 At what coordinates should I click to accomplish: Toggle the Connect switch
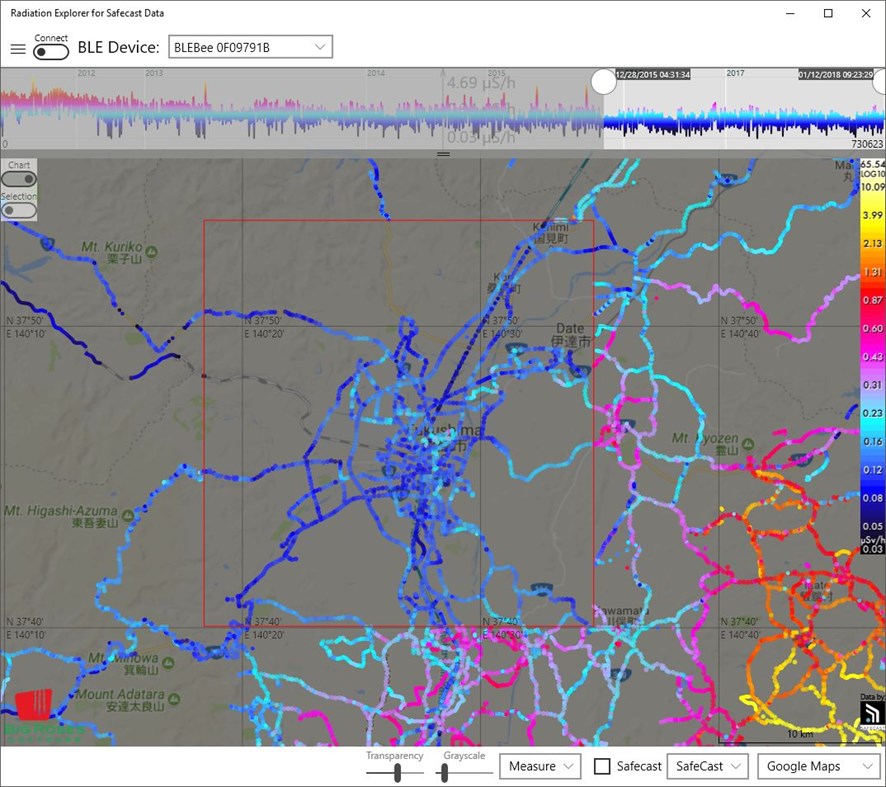[50, 50]
